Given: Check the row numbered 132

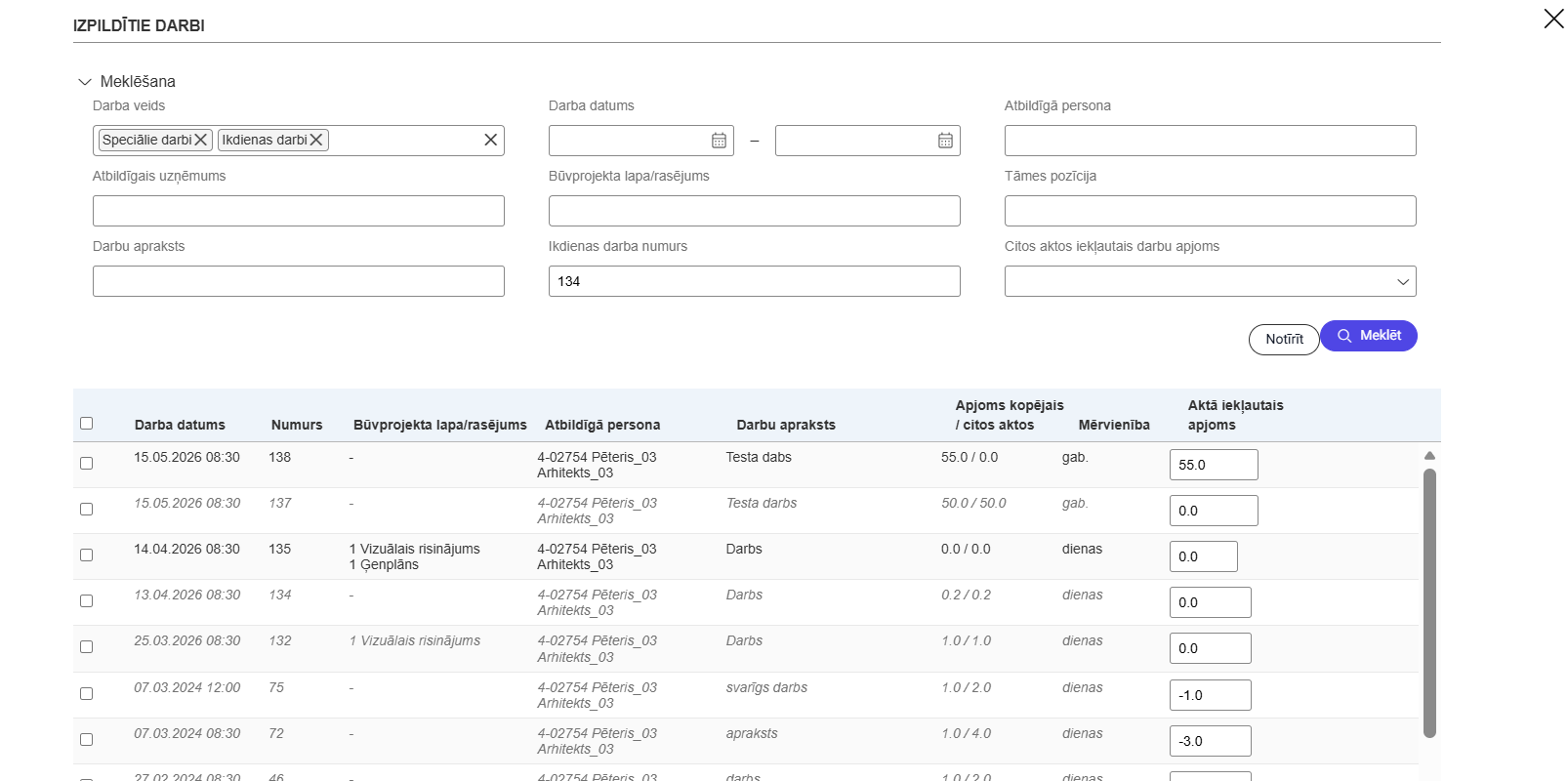Looking at the screenshot, I should (86, 646).
